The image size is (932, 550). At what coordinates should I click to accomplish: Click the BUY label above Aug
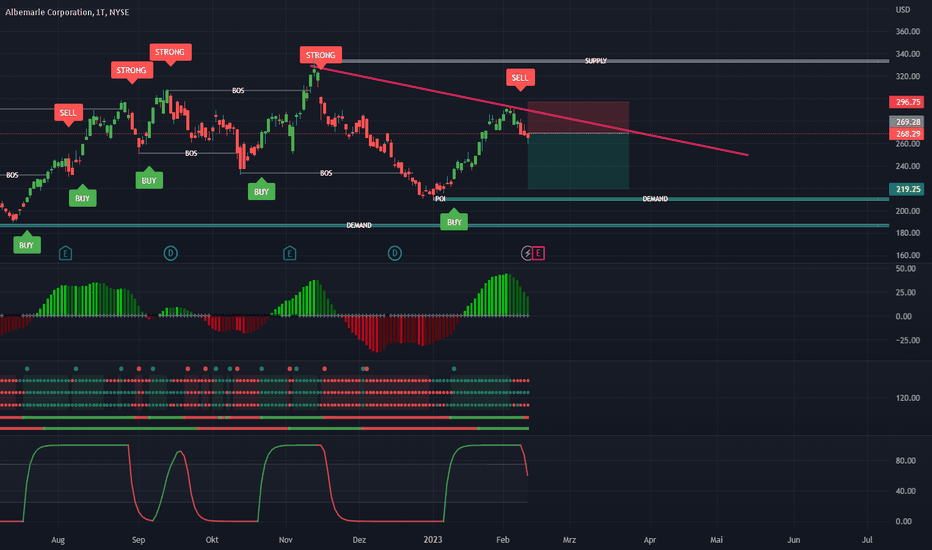83,197
